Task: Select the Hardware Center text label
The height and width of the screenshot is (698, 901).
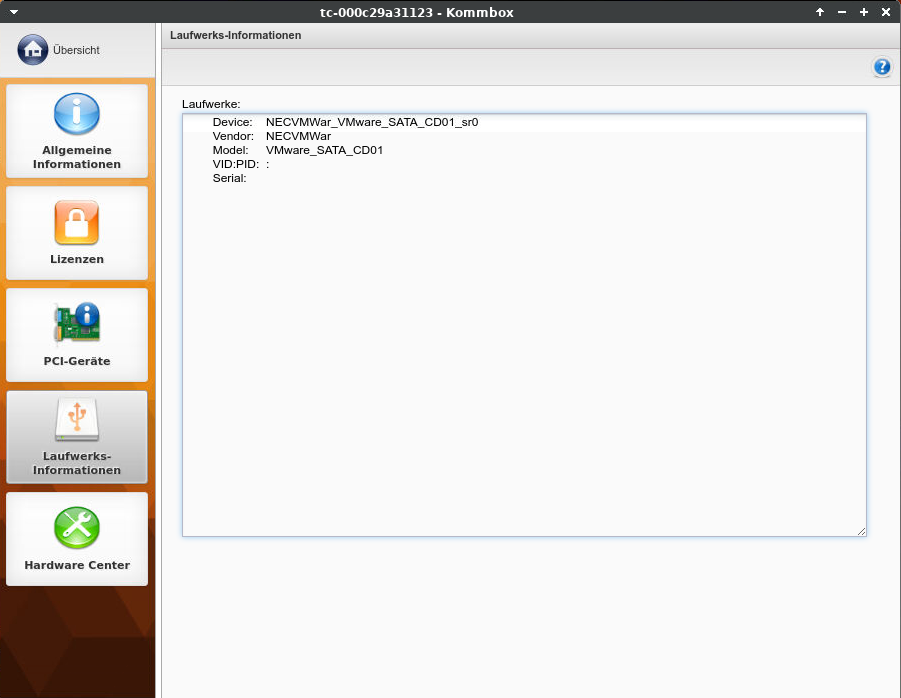Action: coord(77,565)
